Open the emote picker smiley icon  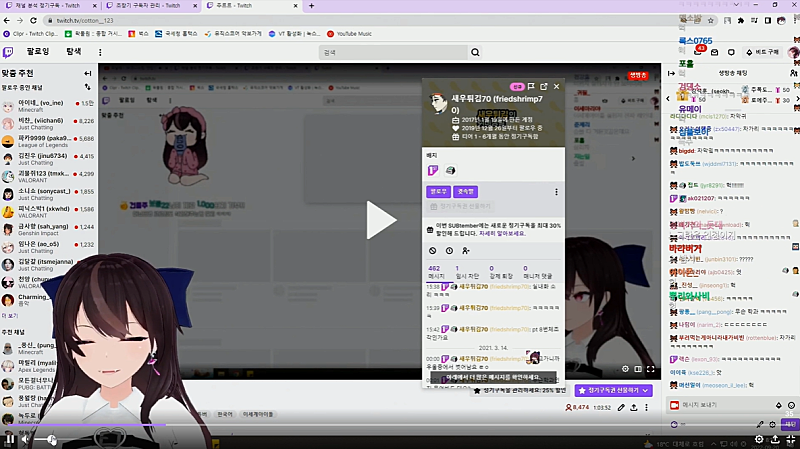(x=791, y=405)
